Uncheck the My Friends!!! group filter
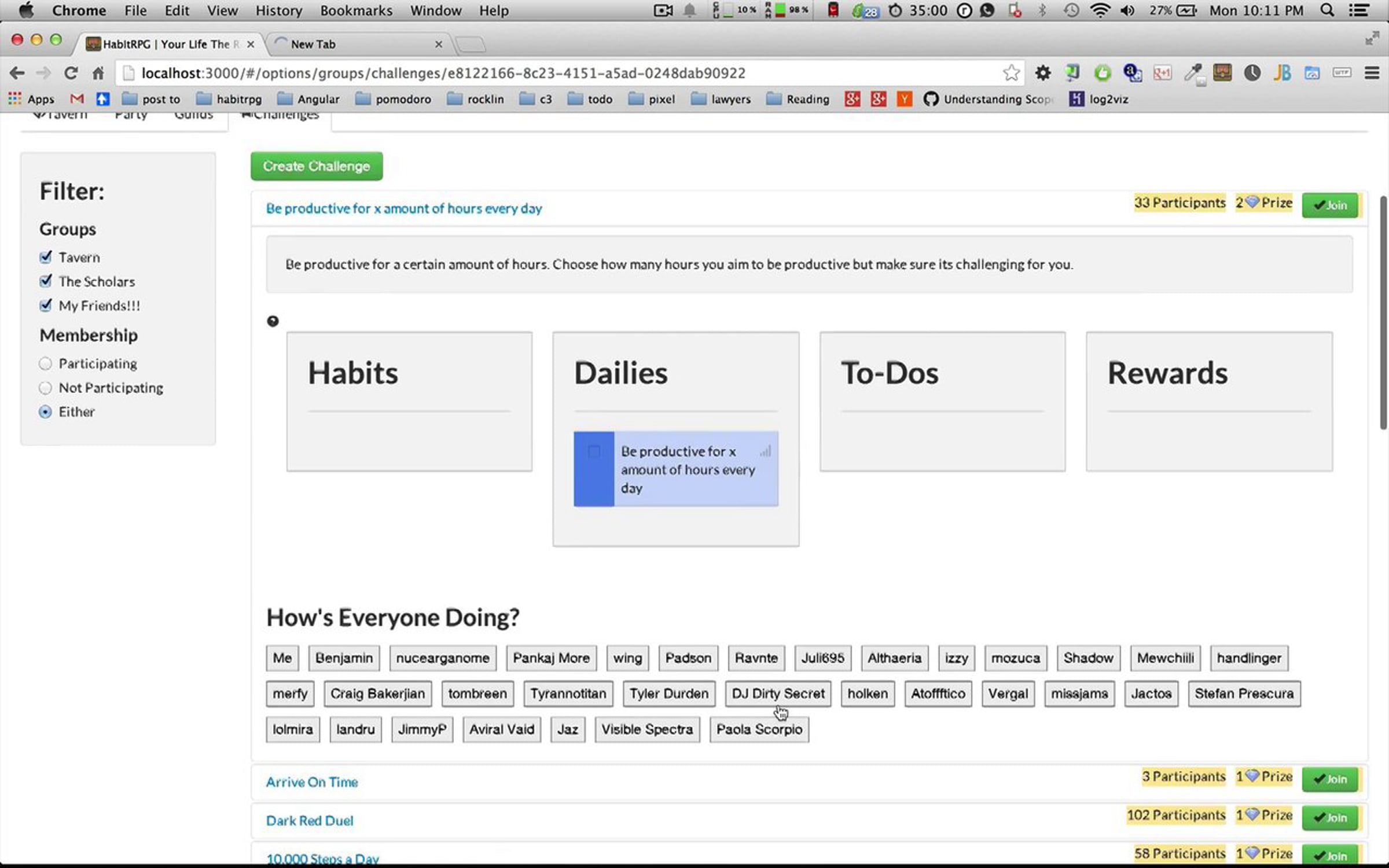This screenshot has height=868, width=1389. coord(45,306)
